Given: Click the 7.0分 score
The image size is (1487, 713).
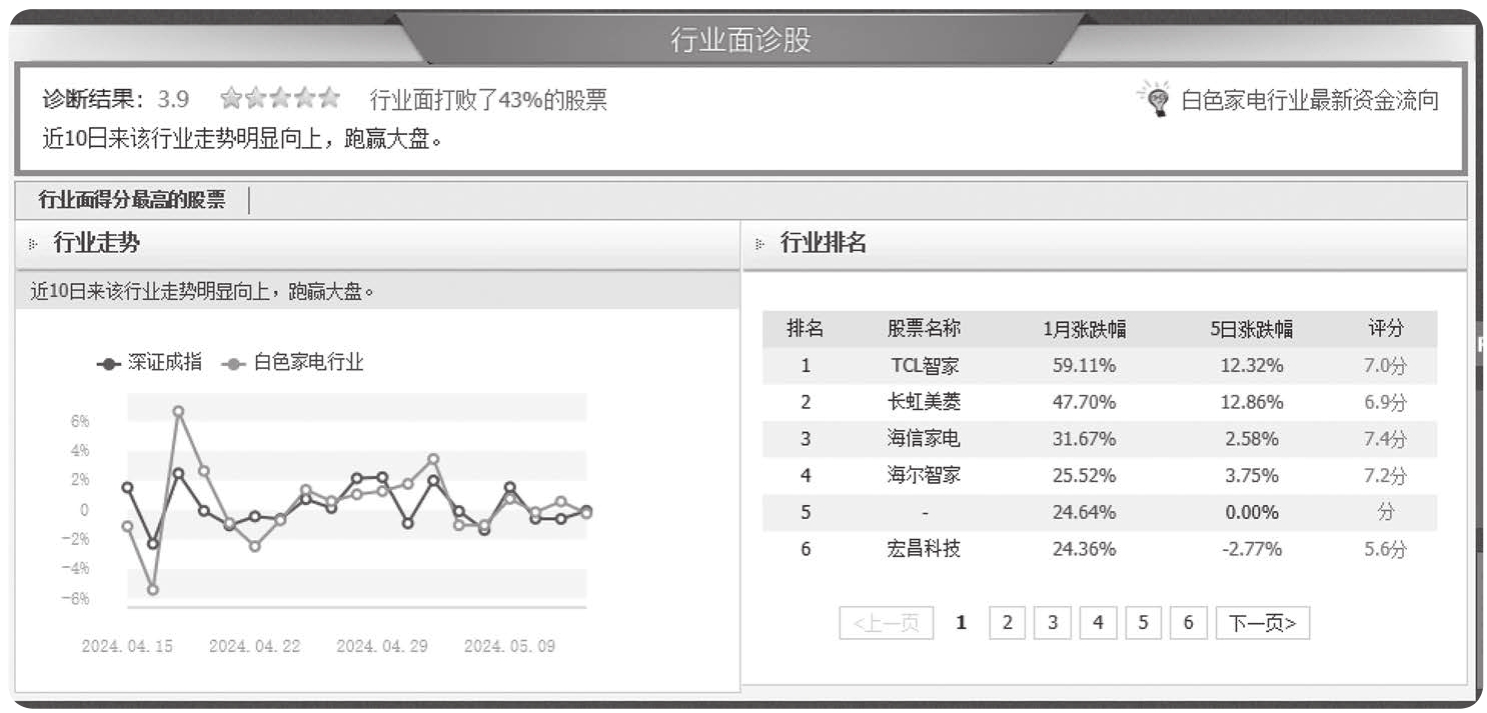Looking at the screenshot, I should coord(1385,366).
